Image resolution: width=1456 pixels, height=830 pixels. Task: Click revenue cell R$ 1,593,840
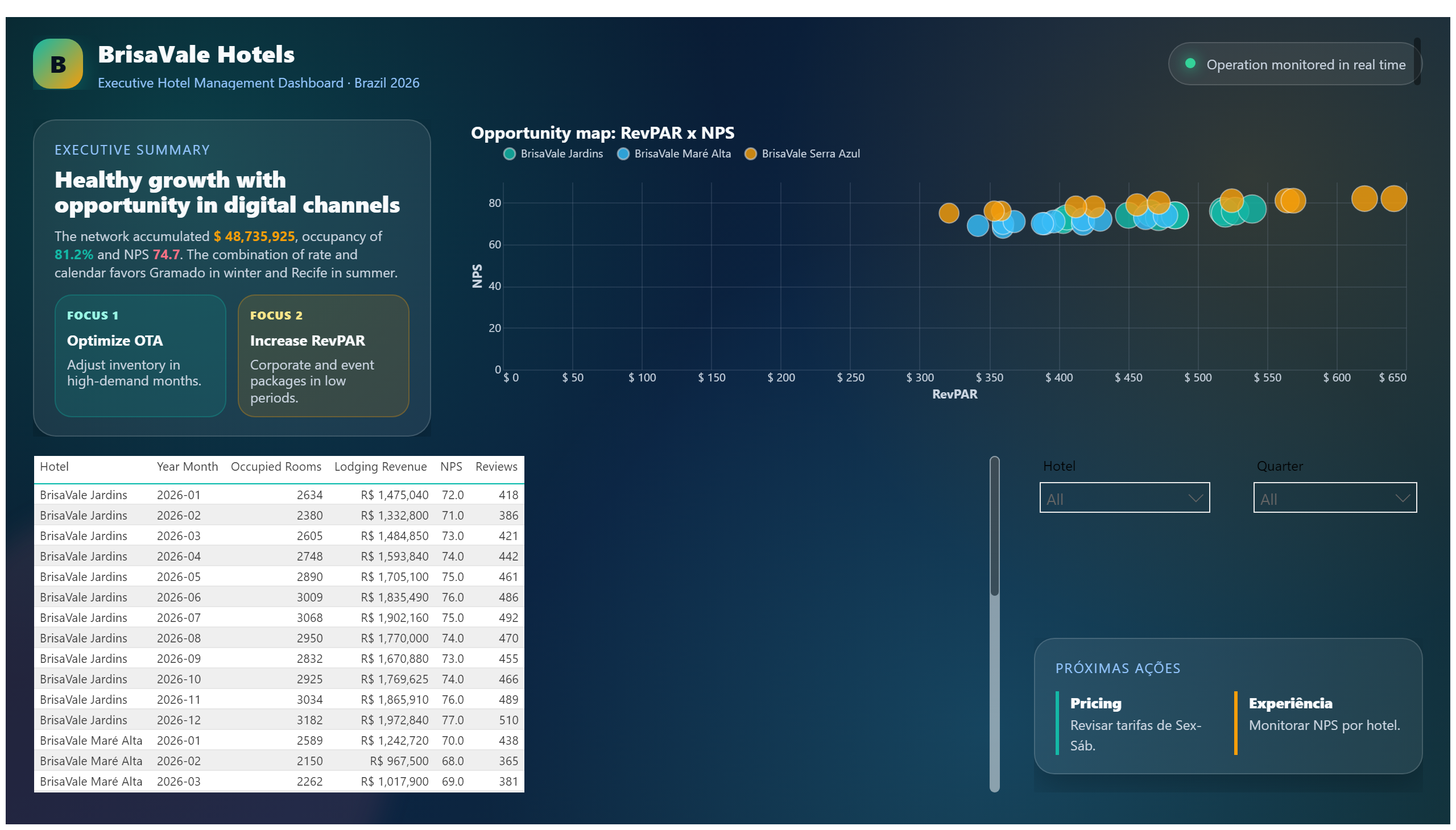[394, 557]
